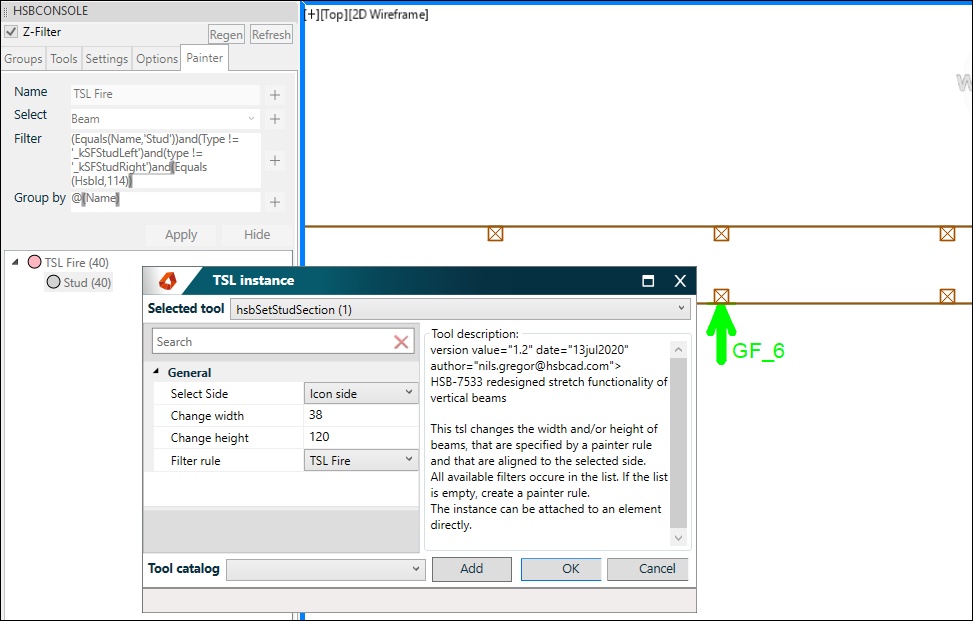Switch to the Groups tab
Image resolution: width=973 pixels, height=621 pixels.
23,59
